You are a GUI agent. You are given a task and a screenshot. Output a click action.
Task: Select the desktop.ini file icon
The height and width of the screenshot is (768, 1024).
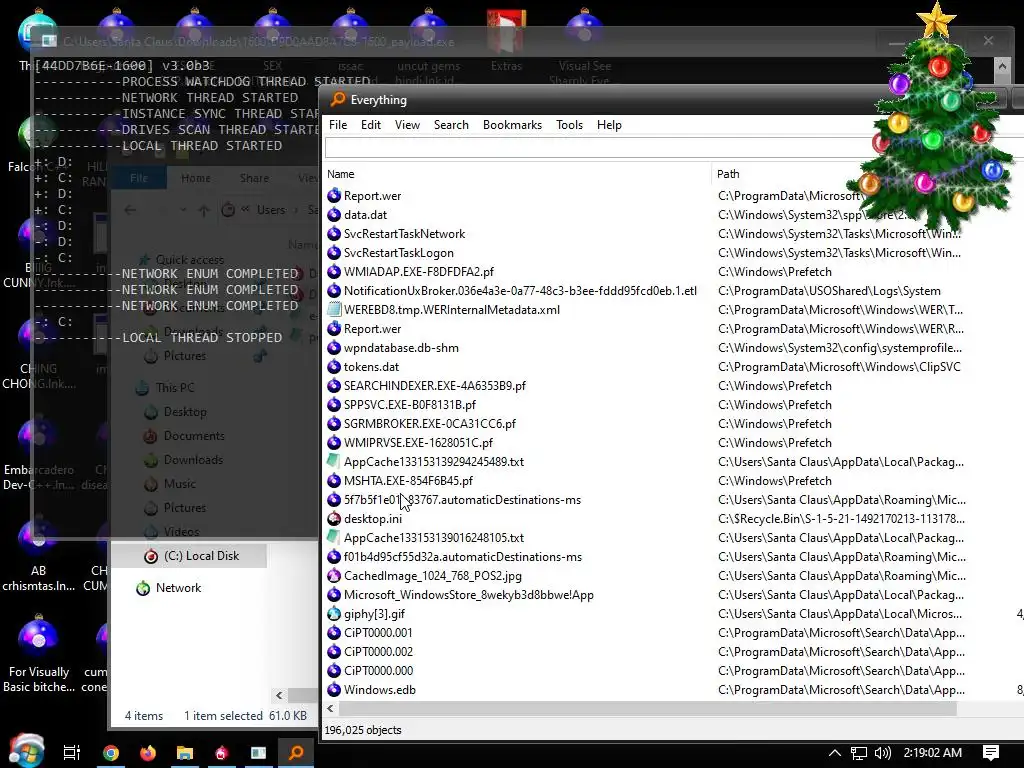[334, 519]
